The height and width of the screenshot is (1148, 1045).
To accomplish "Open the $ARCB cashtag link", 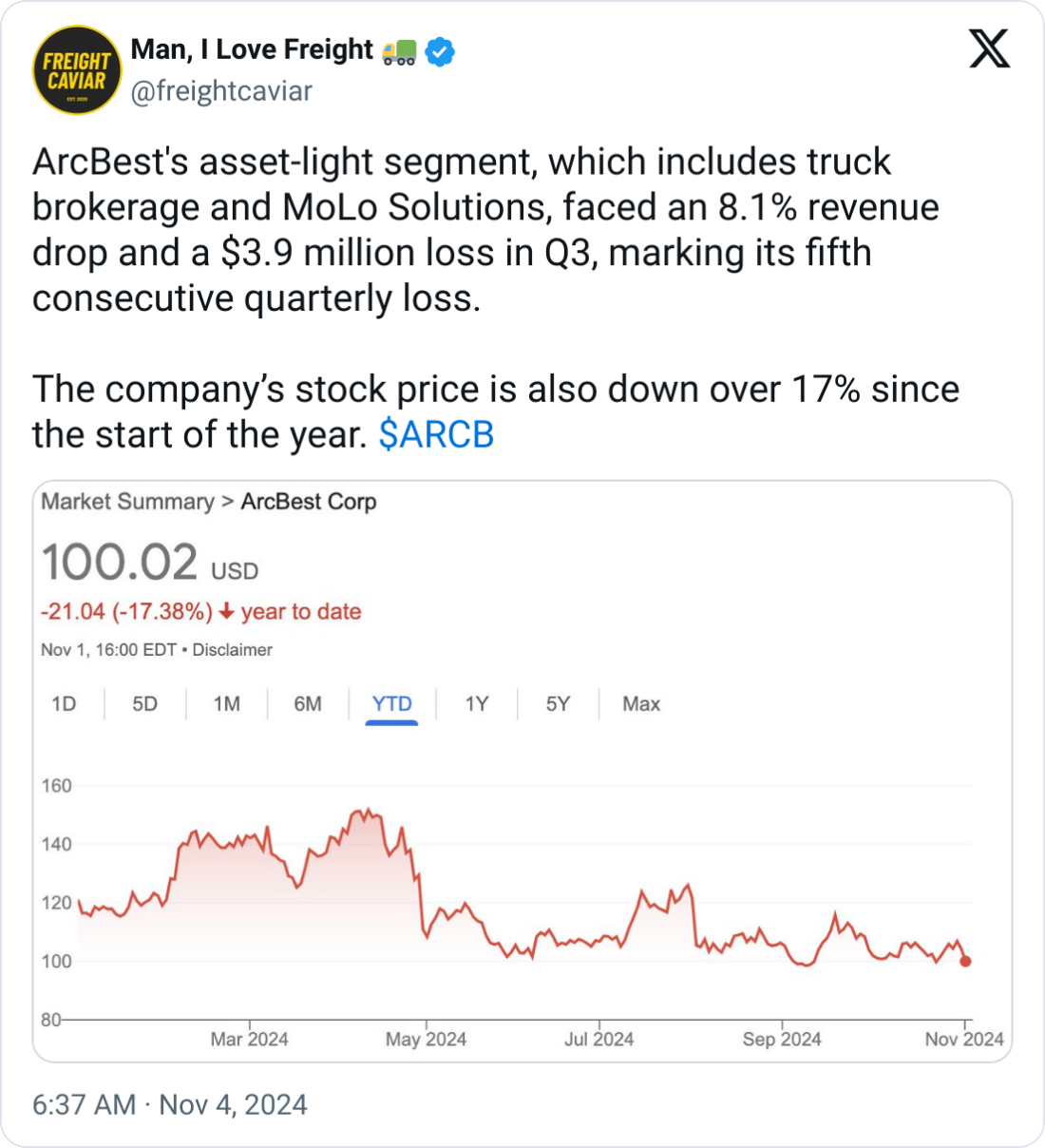I will [436, 434].
